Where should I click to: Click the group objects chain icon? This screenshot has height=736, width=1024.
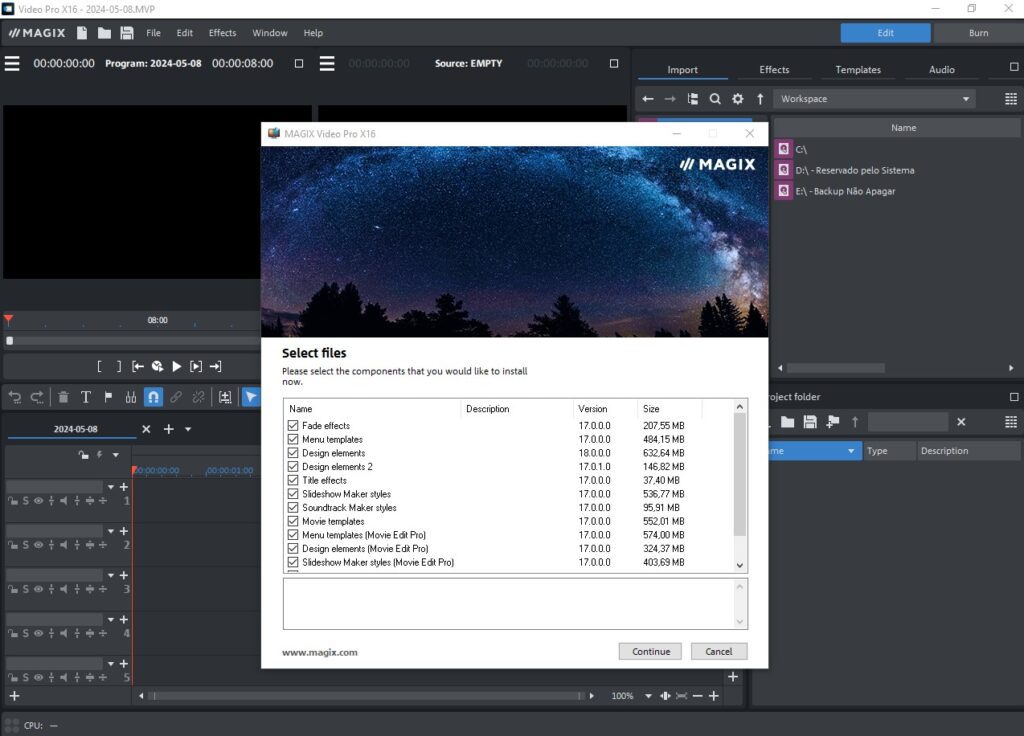tap(175, 397)
